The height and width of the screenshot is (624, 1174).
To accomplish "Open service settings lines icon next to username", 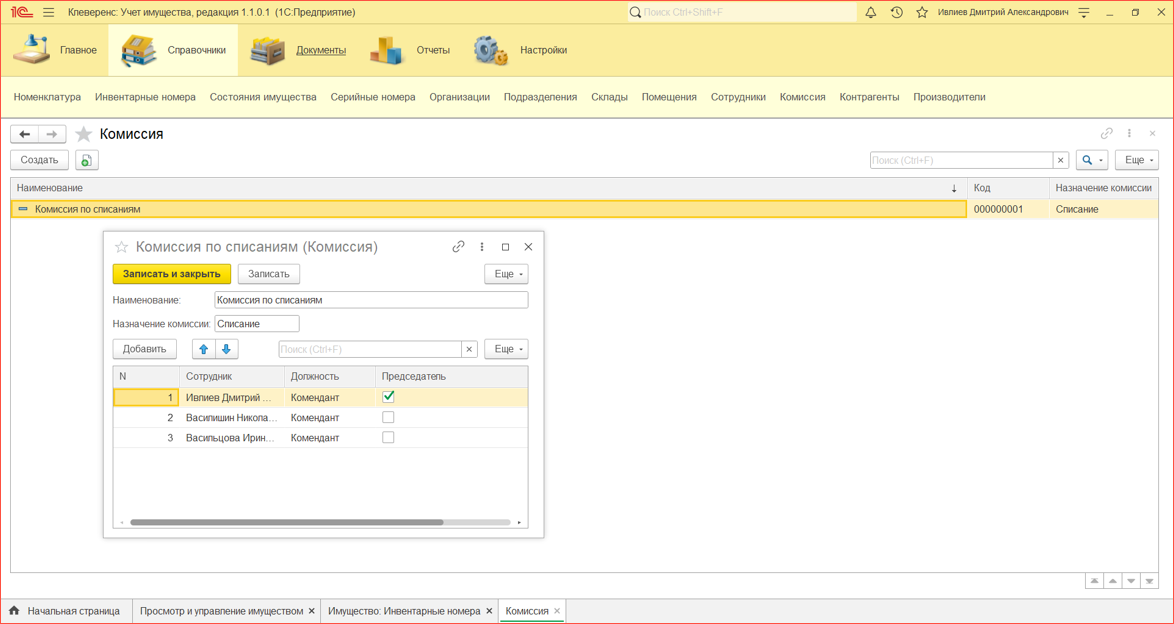I will (x=1084, y=13).
